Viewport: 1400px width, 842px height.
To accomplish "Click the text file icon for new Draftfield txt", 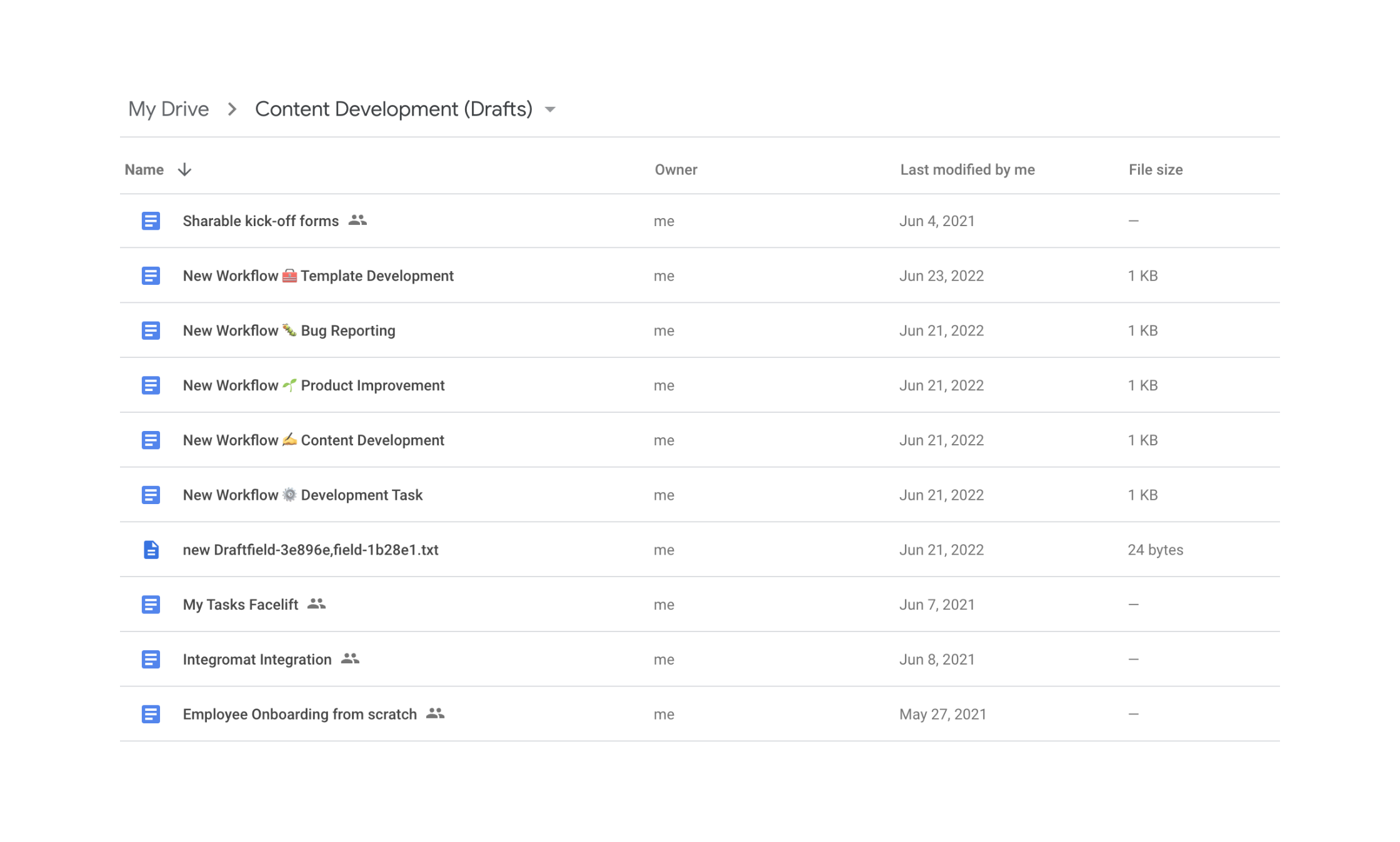I will tap(151, 550).
